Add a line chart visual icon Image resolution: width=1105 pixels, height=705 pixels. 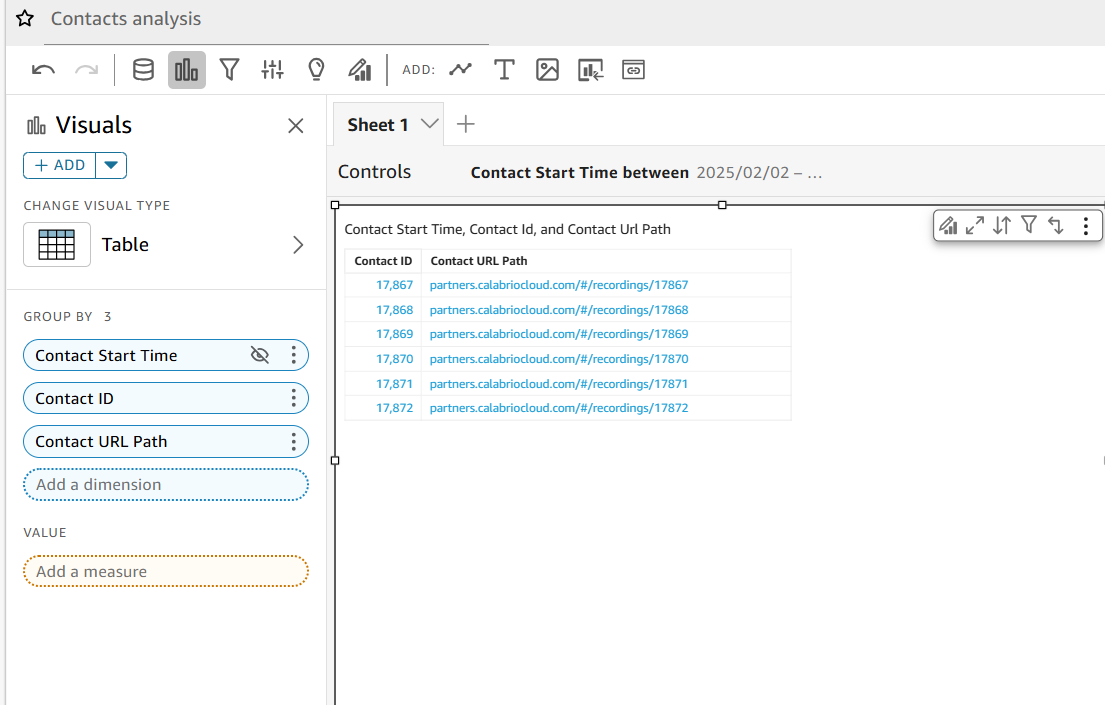tap(460, 70)
